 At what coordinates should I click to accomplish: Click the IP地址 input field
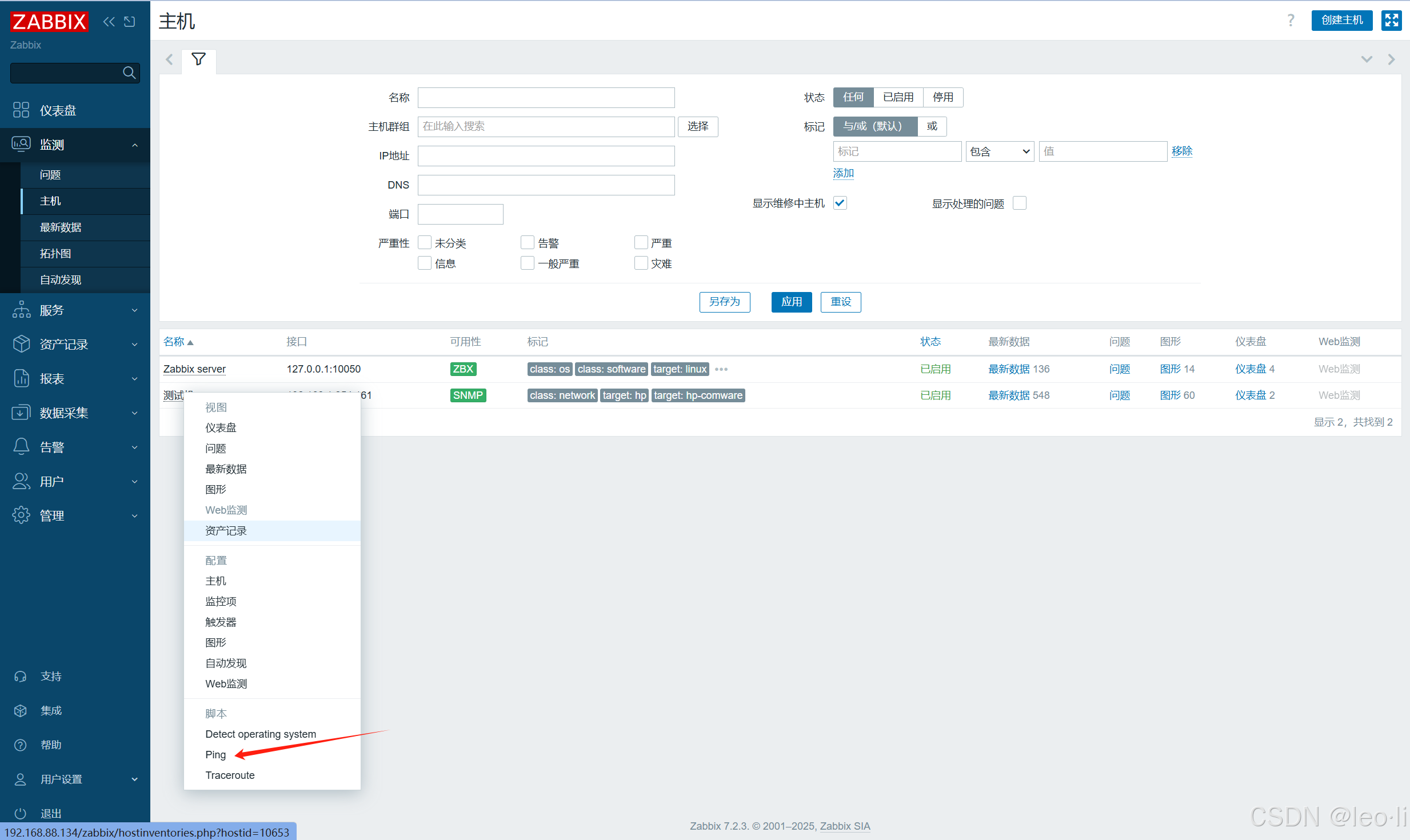[545, 156]
